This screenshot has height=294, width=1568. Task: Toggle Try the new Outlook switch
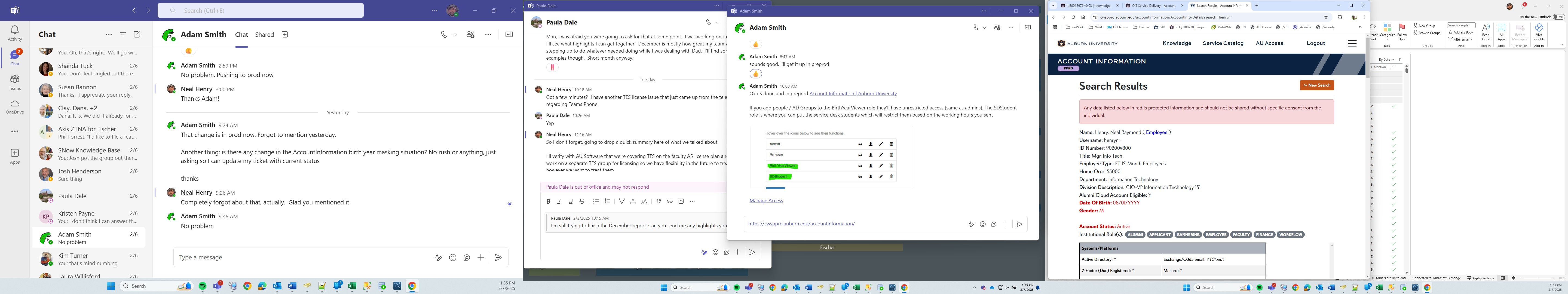tap(1558, 17)
